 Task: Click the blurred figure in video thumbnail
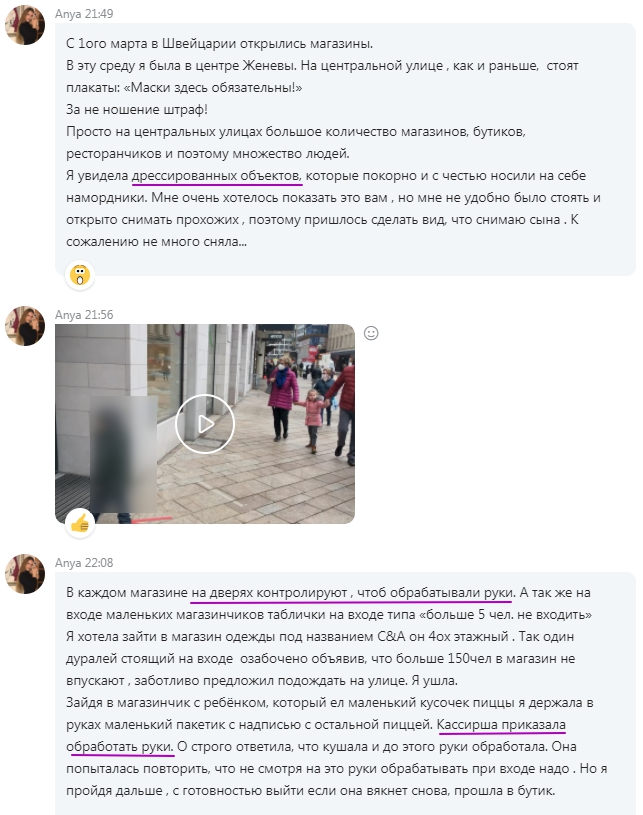(x=123, y=453)
